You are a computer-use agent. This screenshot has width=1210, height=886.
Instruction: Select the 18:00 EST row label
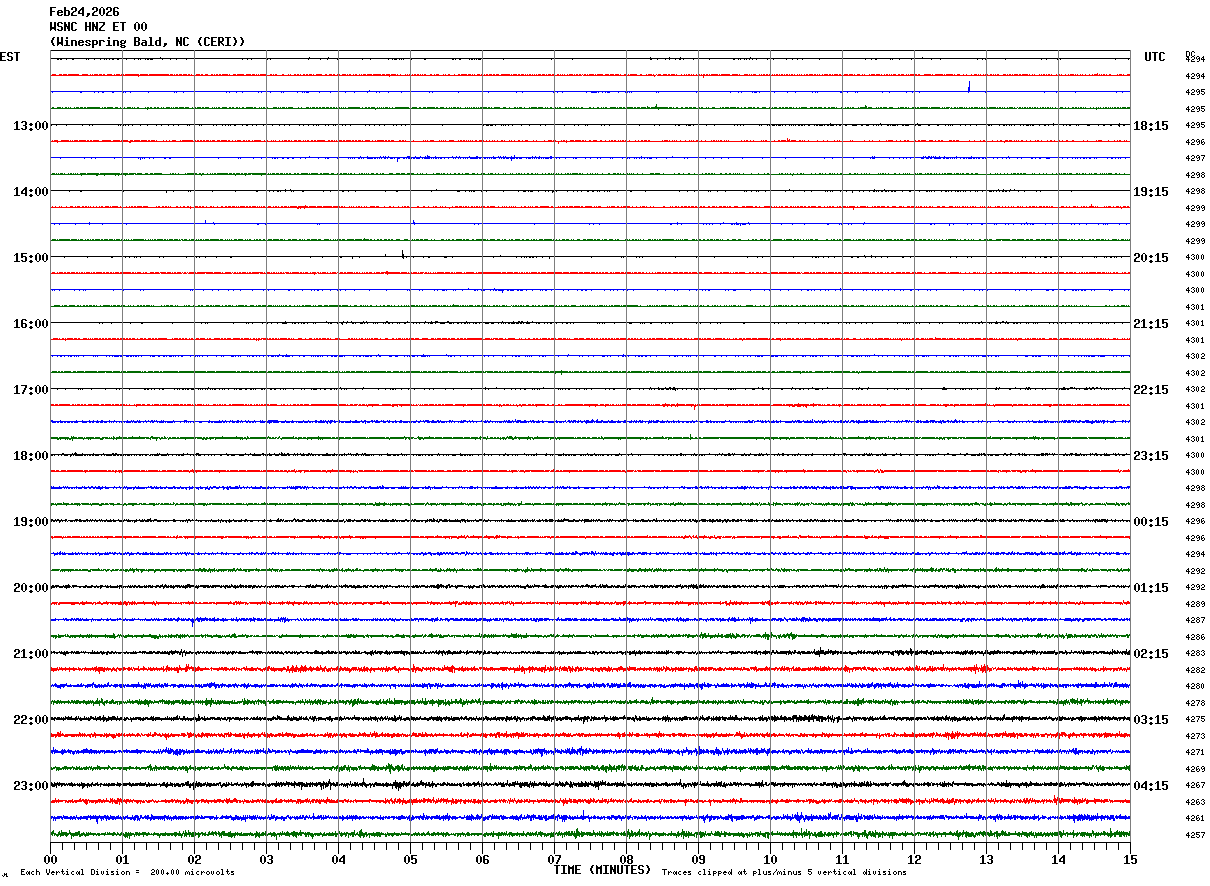coord(30,456)
